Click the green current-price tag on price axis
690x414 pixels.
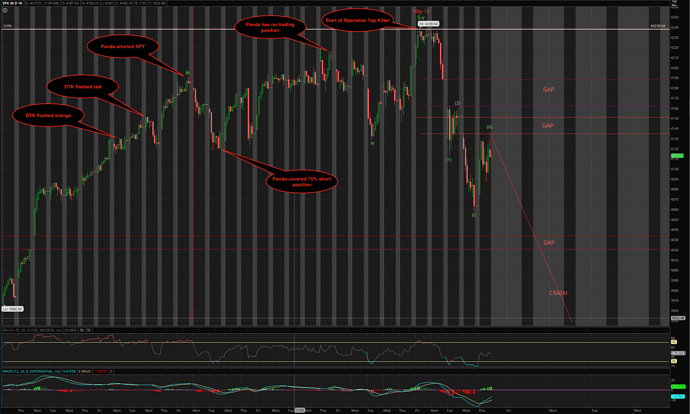coord(677,156)
